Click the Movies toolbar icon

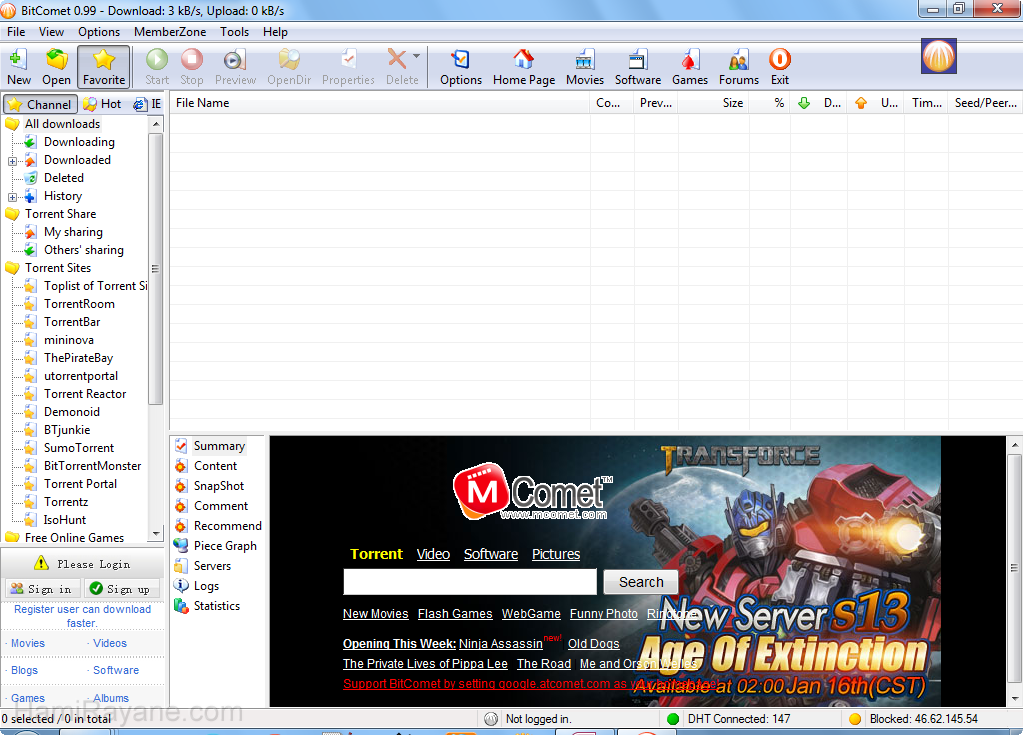coord(585,67)
